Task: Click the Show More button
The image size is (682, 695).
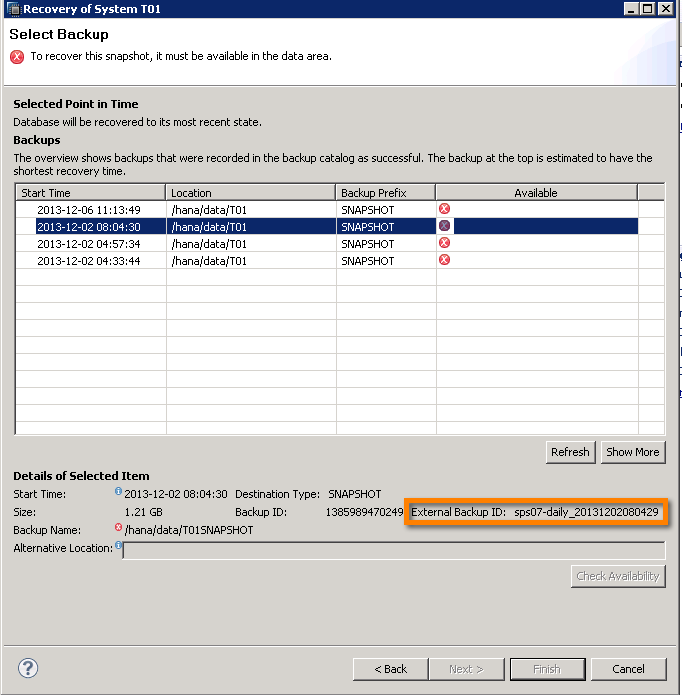Action: pyautogui.click(x=633, y=452)
